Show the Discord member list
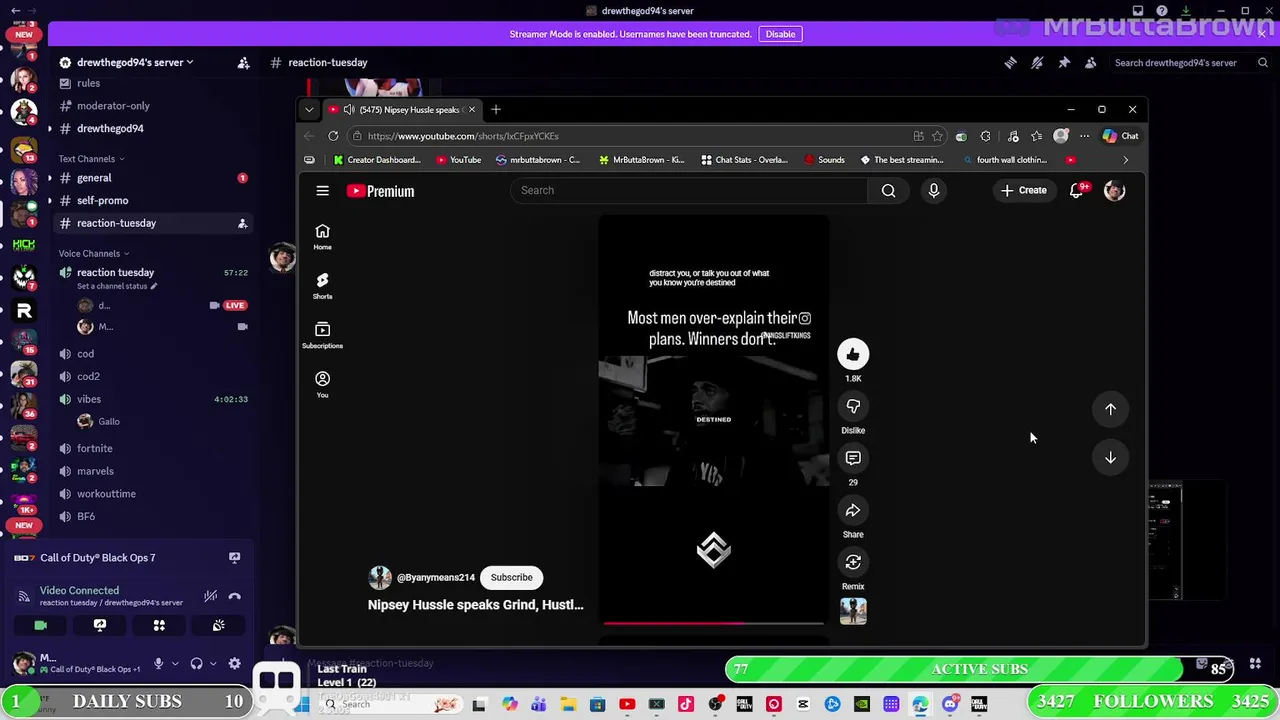The width and height of the screenshot is (1280, 720). pyautogui.click(x=1091, y=62)
